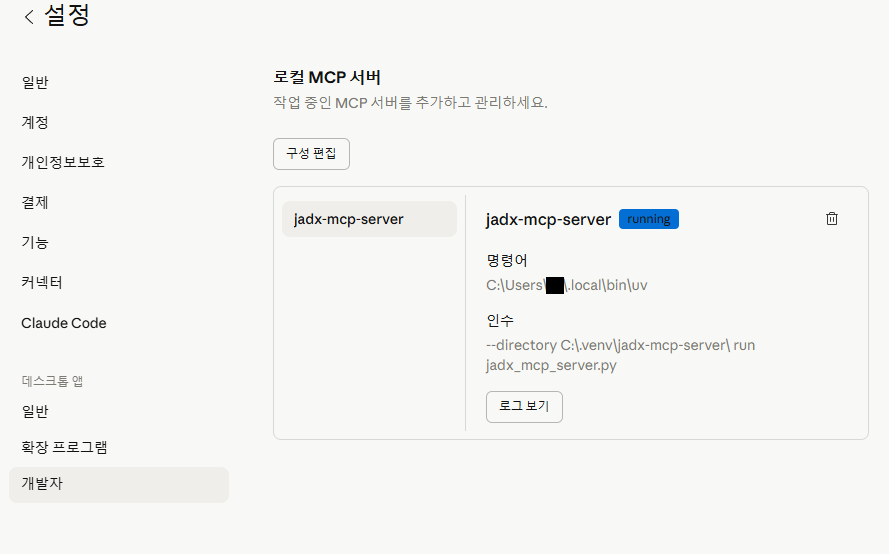889x554 pixels.
Task: Click the 로컬 MCP 서버 heading
Action: click(x=327, y=77)
